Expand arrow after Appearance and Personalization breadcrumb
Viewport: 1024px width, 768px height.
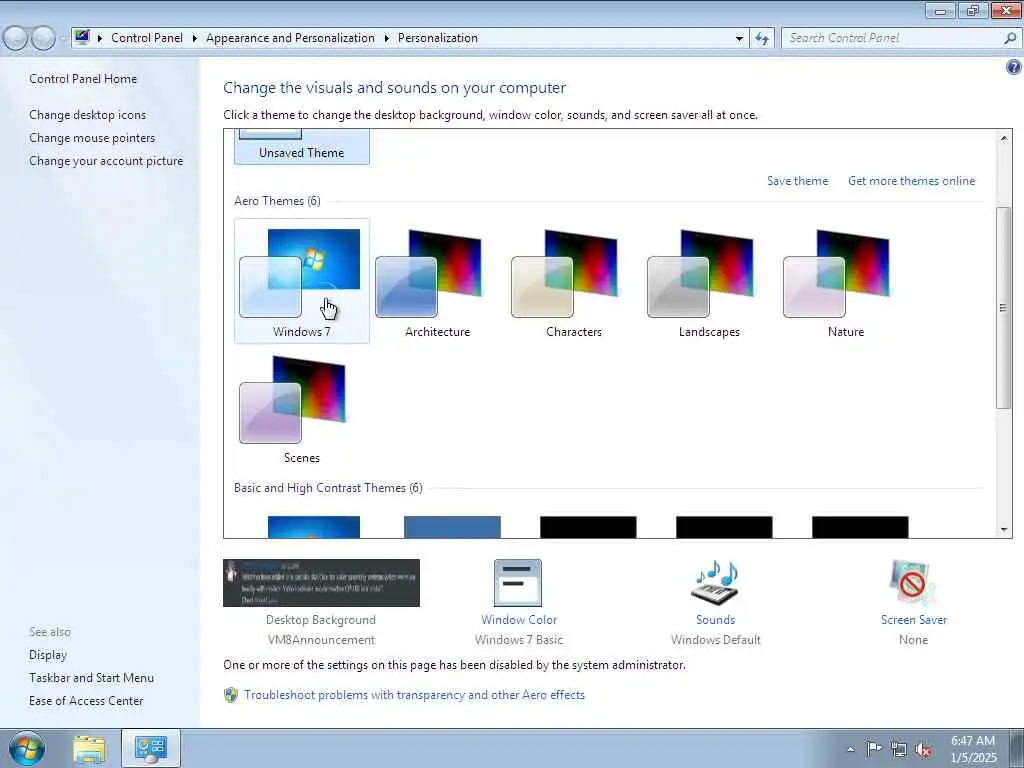387,38
